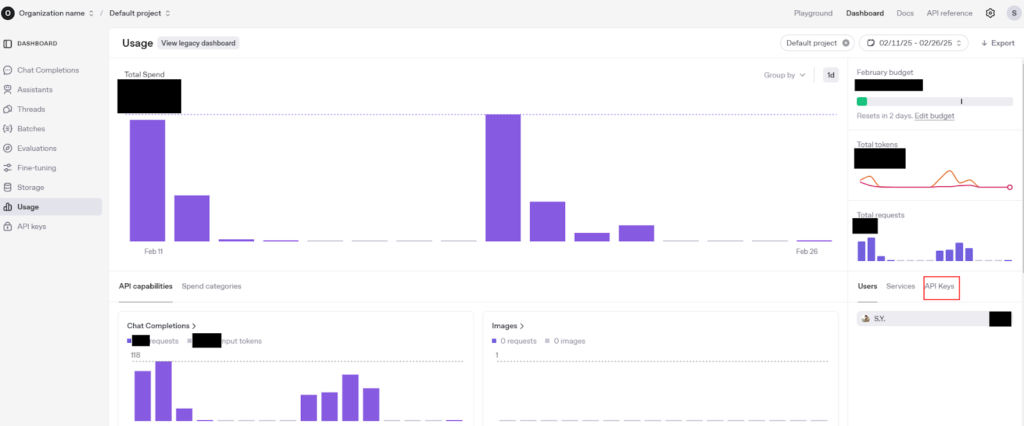Screen dimensions: 1024x426
Task: Click the API keys lock icon
Action: 8,226
